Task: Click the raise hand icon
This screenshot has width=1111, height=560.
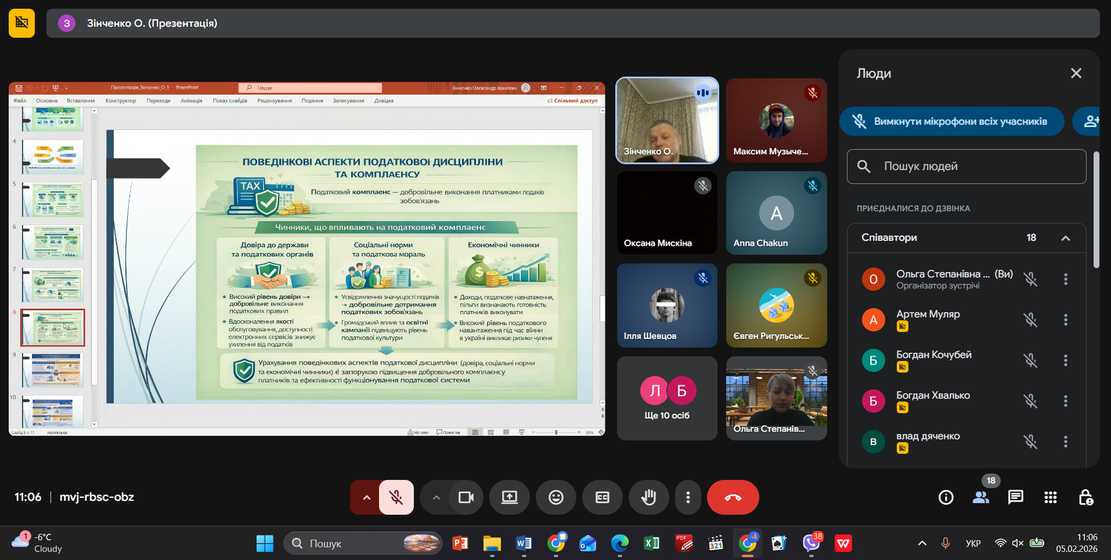Action: 648,497
